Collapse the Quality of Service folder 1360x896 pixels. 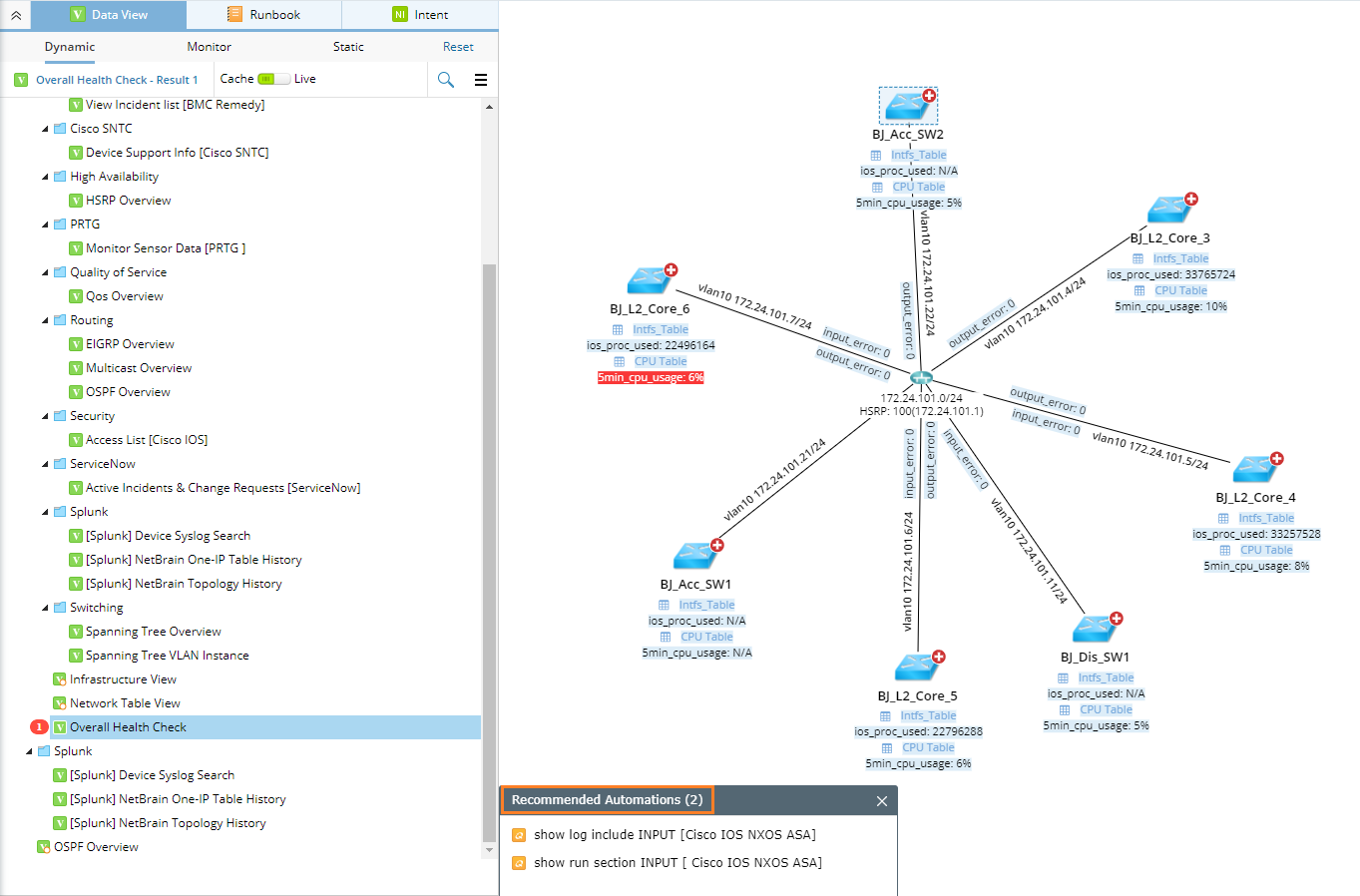pos(45,272)
